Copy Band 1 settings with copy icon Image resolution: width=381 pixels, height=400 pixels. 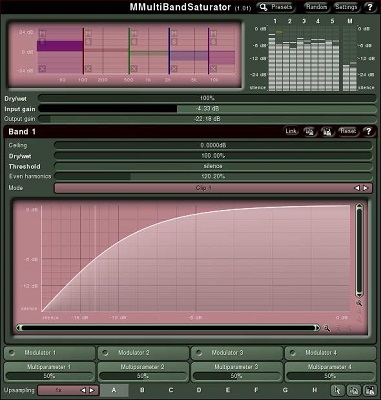tap(309, 131)
